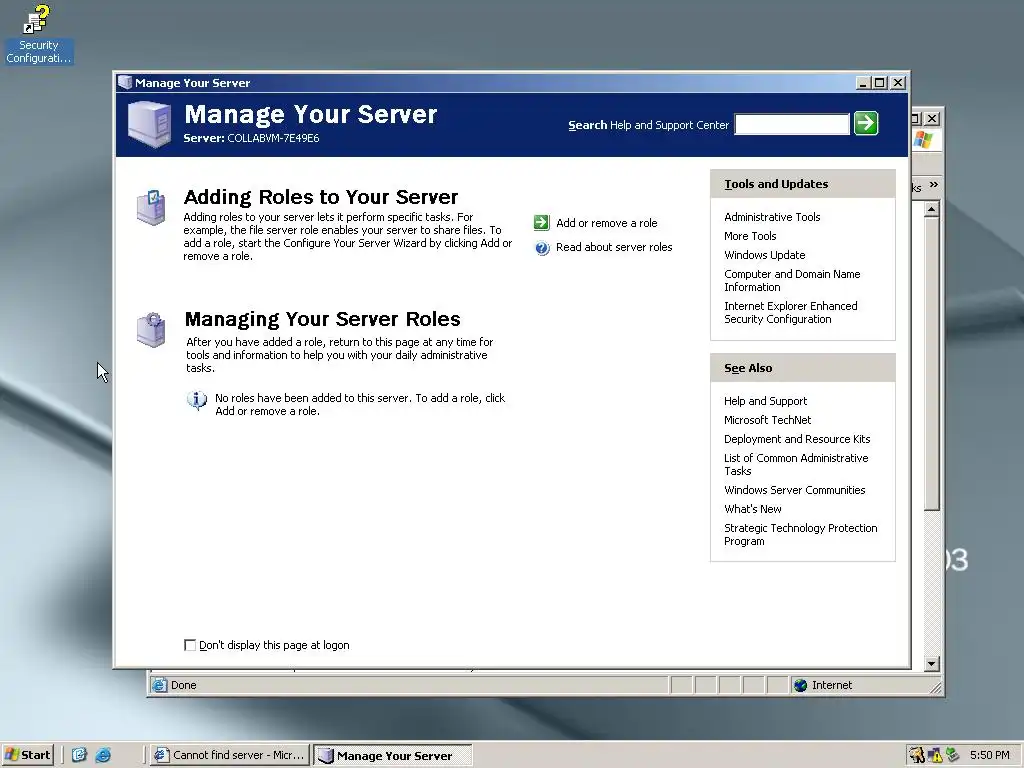Open Internet Explorer from quick launch
Image resolution: width=1024 pixels, height=768 pixels.
click(103, 755)
